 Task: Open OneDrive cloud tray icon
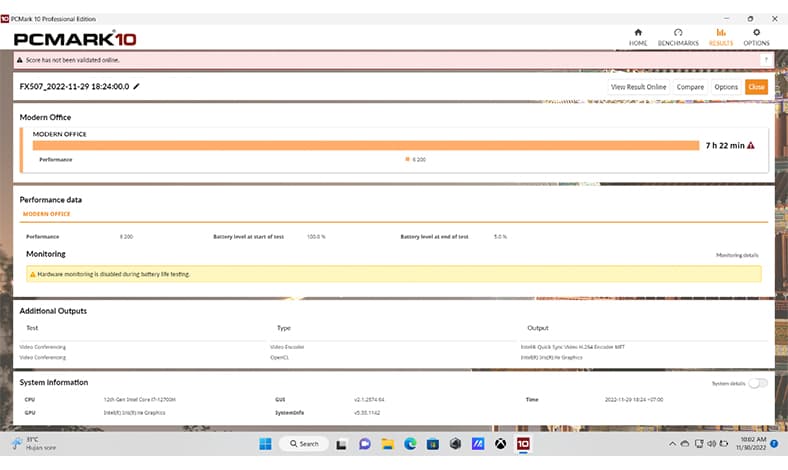coord(685,444)
